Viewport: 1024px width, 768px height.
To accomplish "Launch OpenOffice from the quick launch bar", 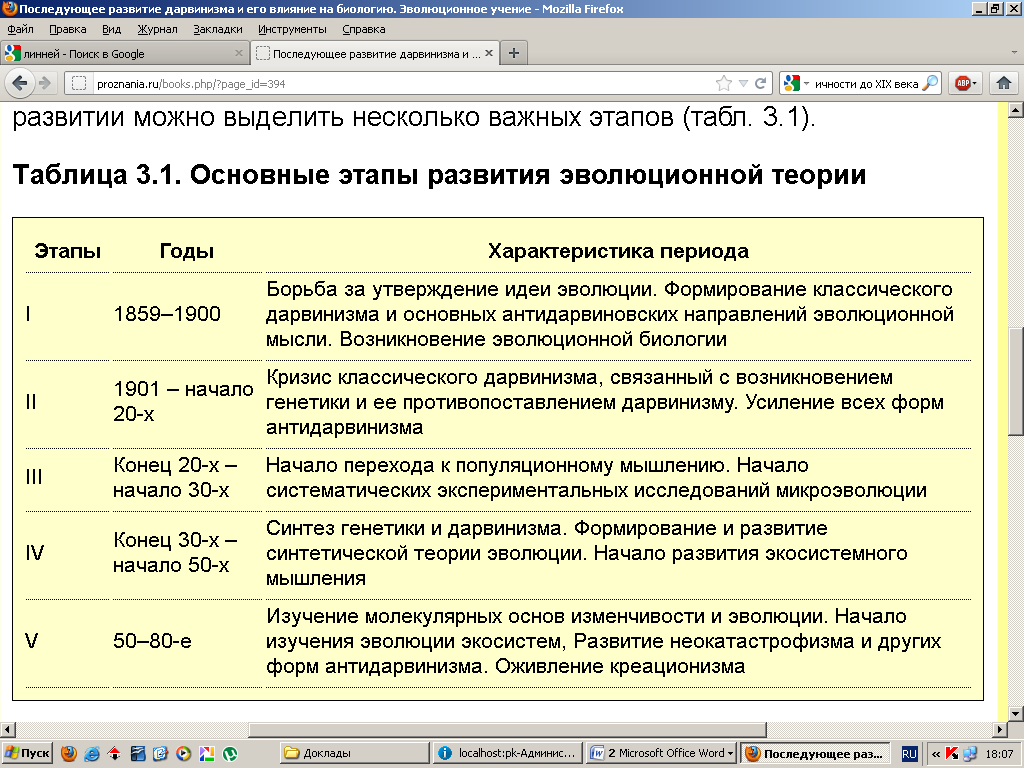I will pos(137,754).
